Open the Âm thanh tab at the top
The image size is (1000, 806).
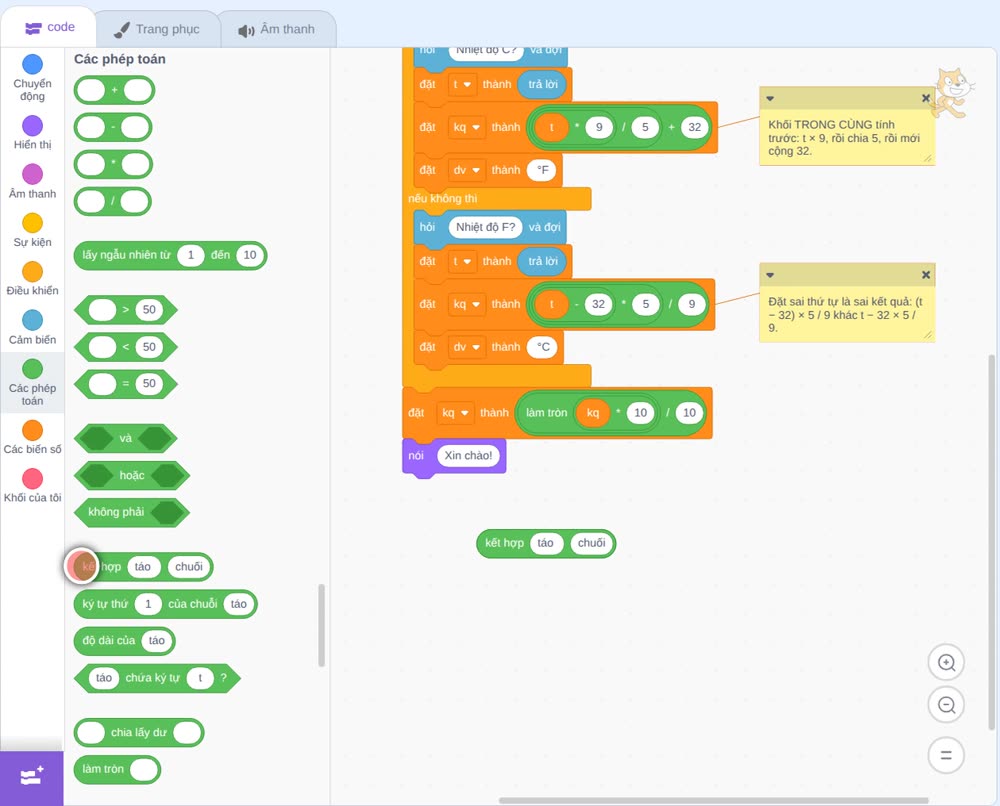277,29
